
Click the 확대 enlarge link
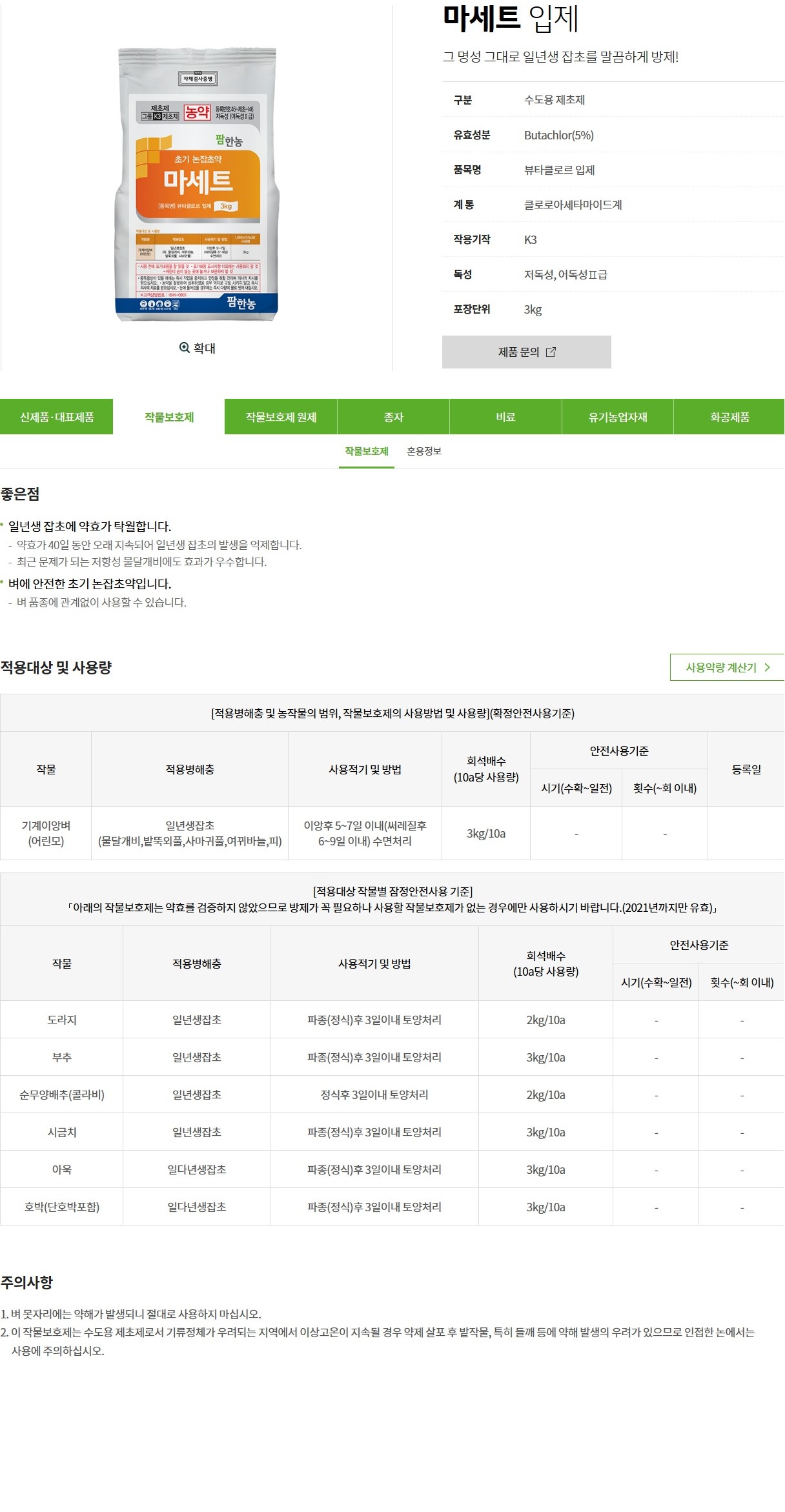[x=198, y=348]
